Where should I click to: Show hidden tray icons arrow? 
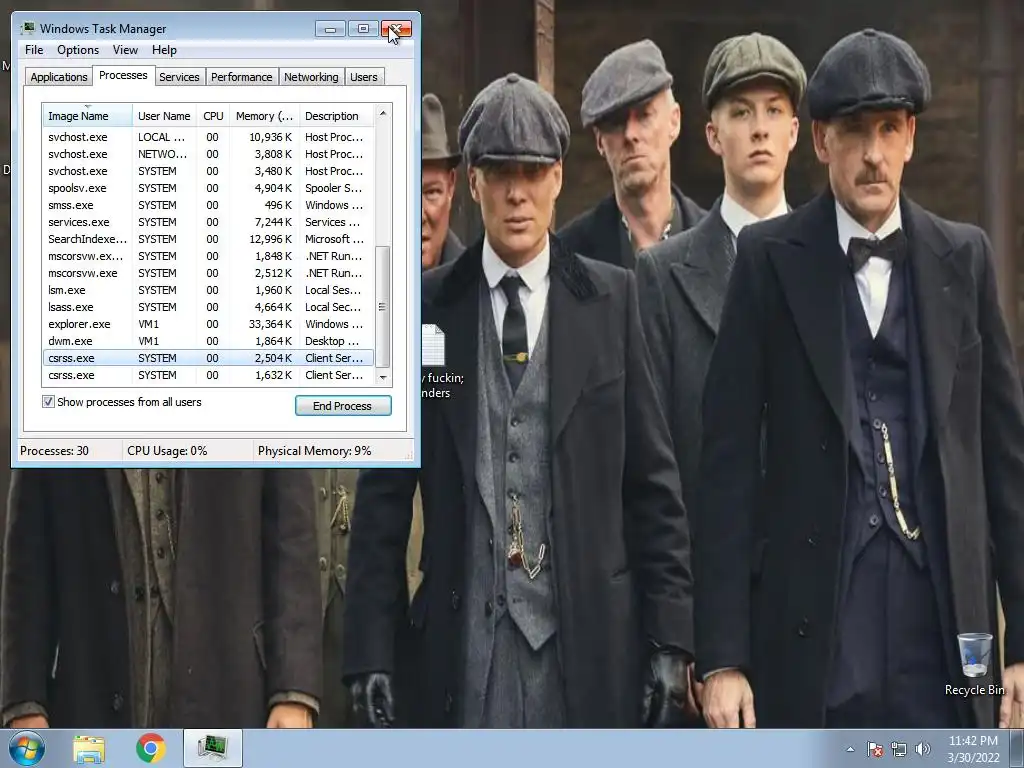click(x=850, y=749)
